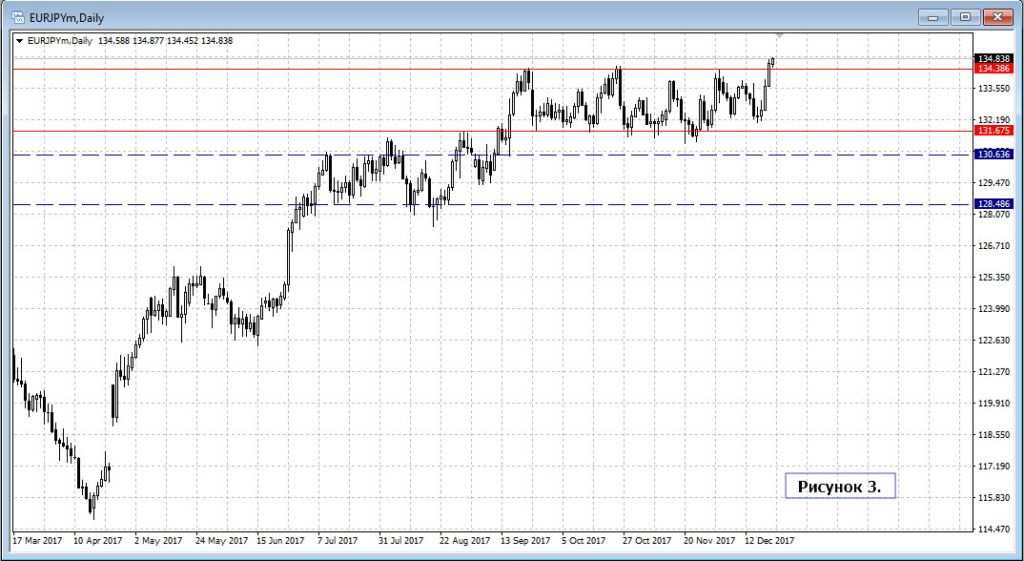Restore the chart window size

(965, 17)
